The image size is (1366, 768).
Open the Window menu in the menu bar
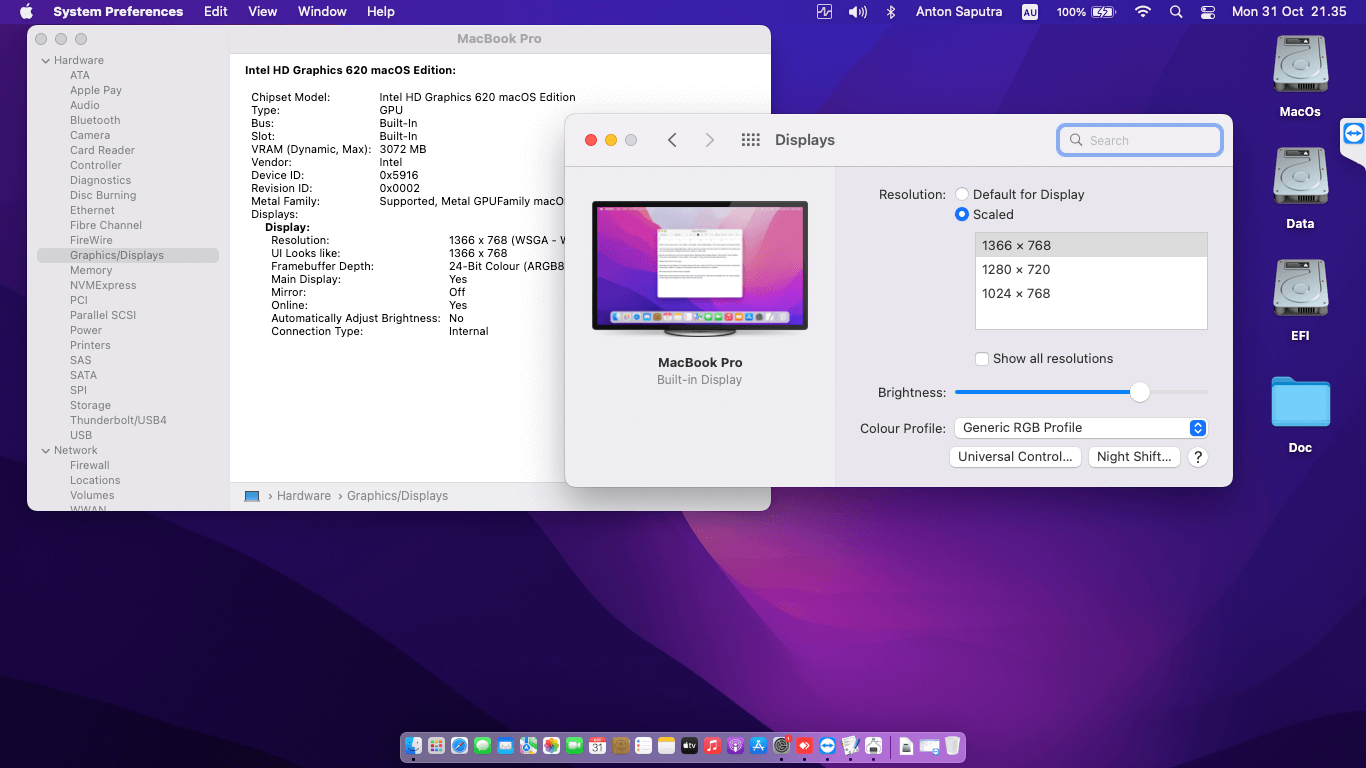[322, 12]
